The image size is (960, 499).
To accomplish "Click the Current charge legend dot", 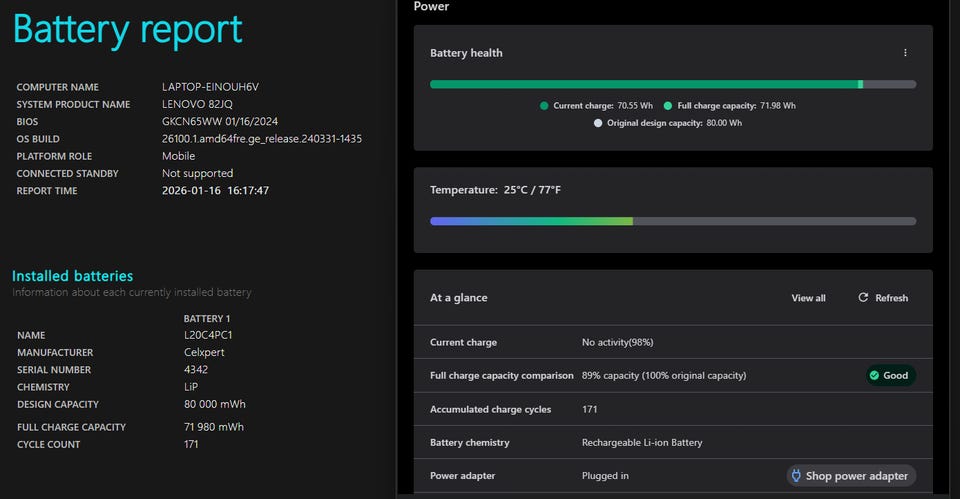I will click(544, 105).
